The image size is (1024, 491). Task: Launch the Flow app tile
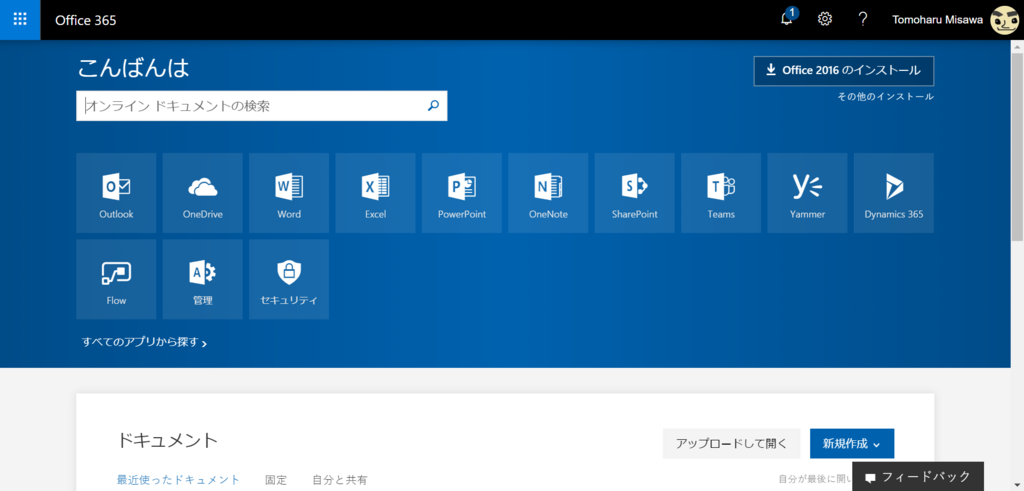[x=116, y=279]
